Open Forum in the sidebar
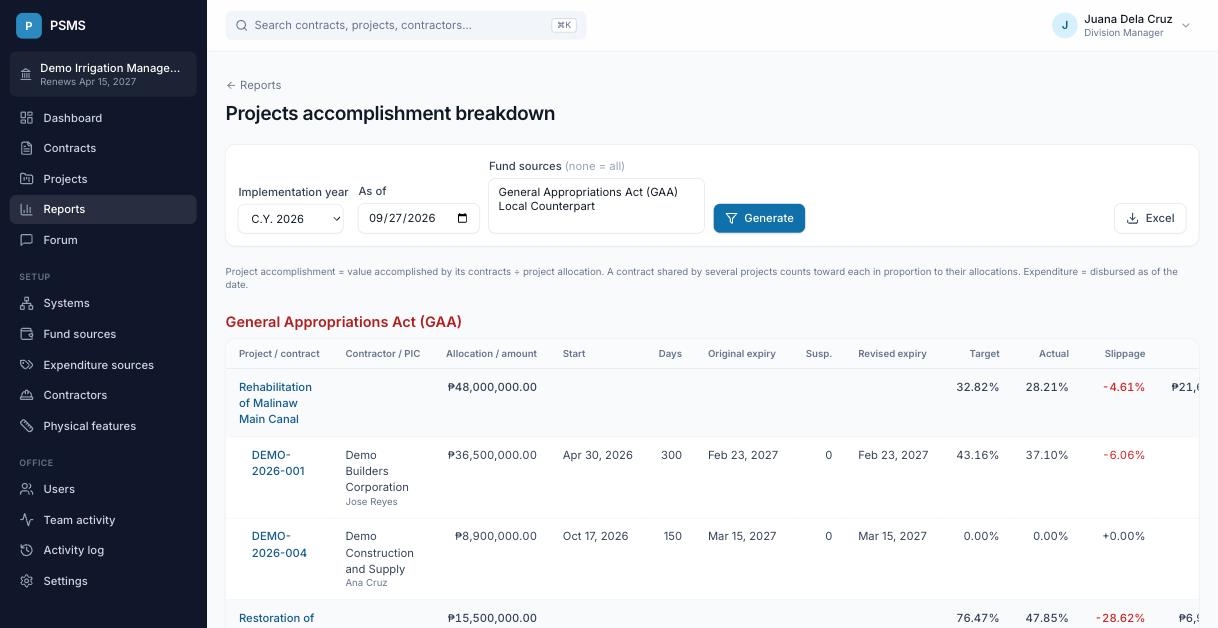This screenshot has height=628, width=1218. [103, 240]
